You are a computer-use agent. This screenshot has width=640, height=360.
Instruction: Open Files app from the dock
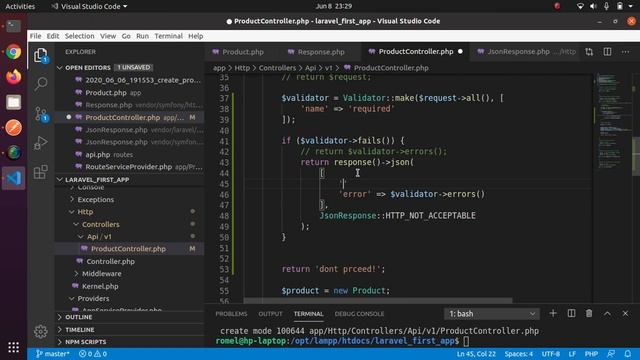coord(13,102)
